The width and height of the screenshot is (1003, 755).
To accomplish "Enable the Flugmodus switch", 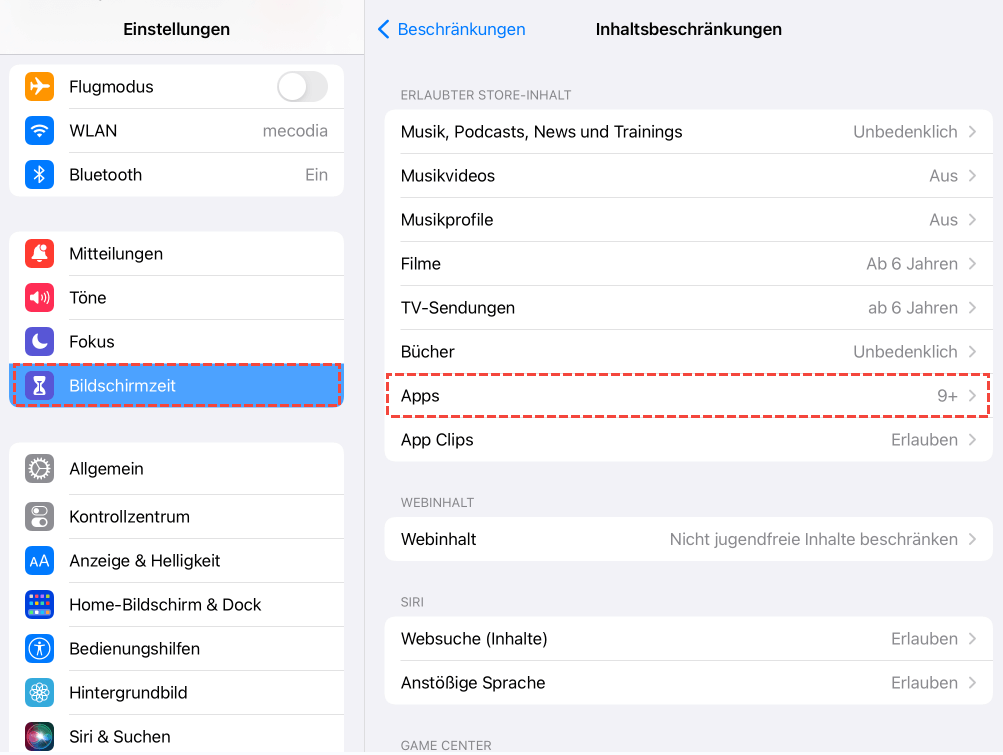I will [302, 87].
